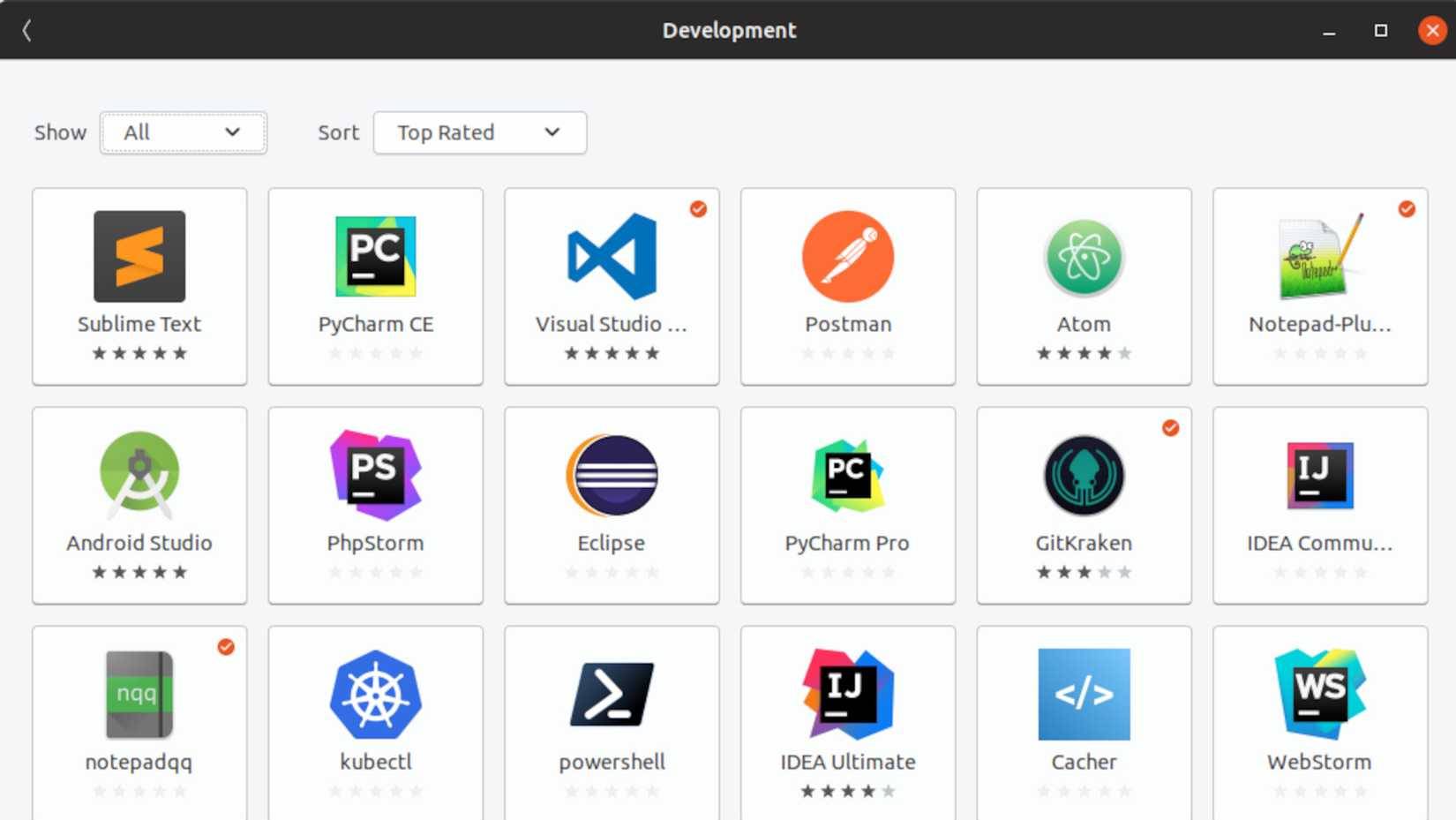The height and width of the screenshot is (820, 1456).
Task: Expand the Show All combo box
Action: click(183, 132)
